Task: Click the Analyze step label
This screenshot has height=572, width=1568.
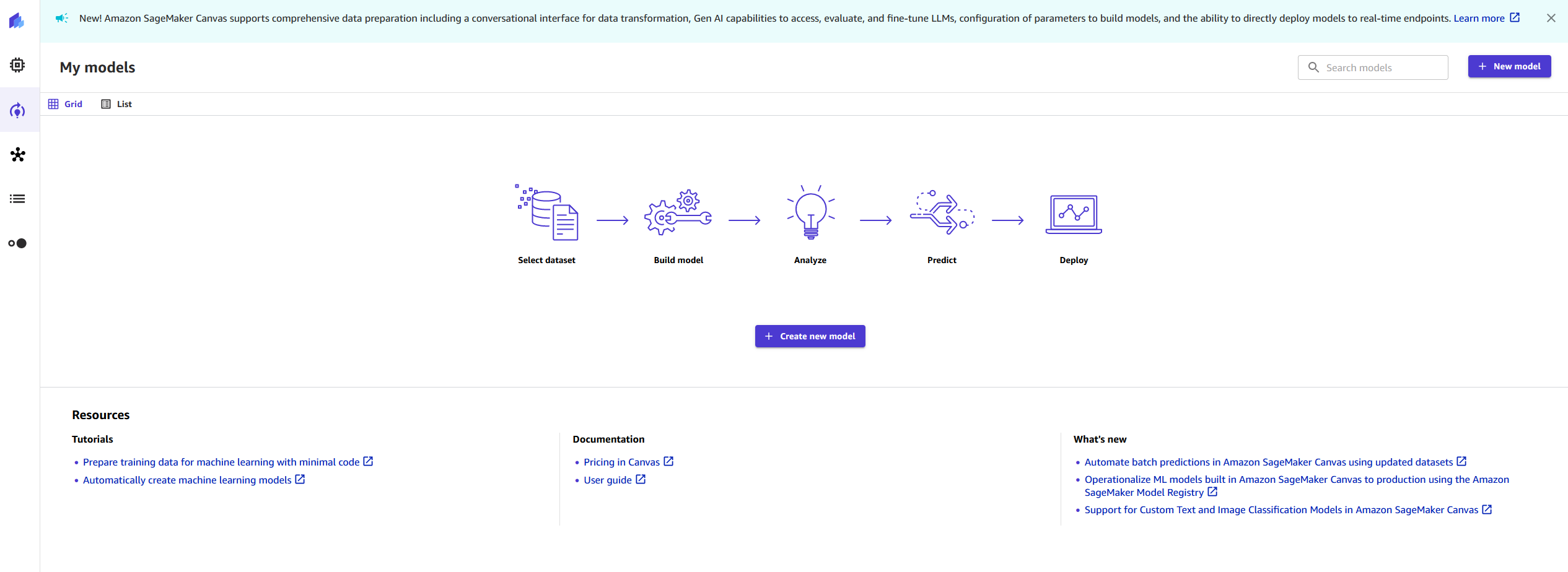Action: tap(810, 260)
